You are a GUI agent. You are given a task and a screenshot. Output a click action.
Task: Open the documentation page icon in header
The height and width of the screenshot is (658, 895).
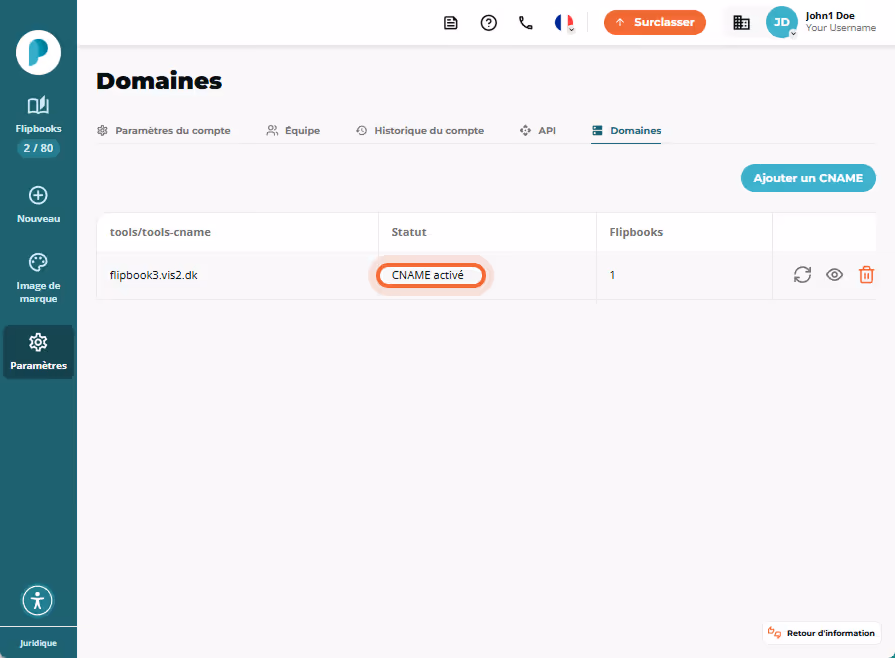pos(450,23)
